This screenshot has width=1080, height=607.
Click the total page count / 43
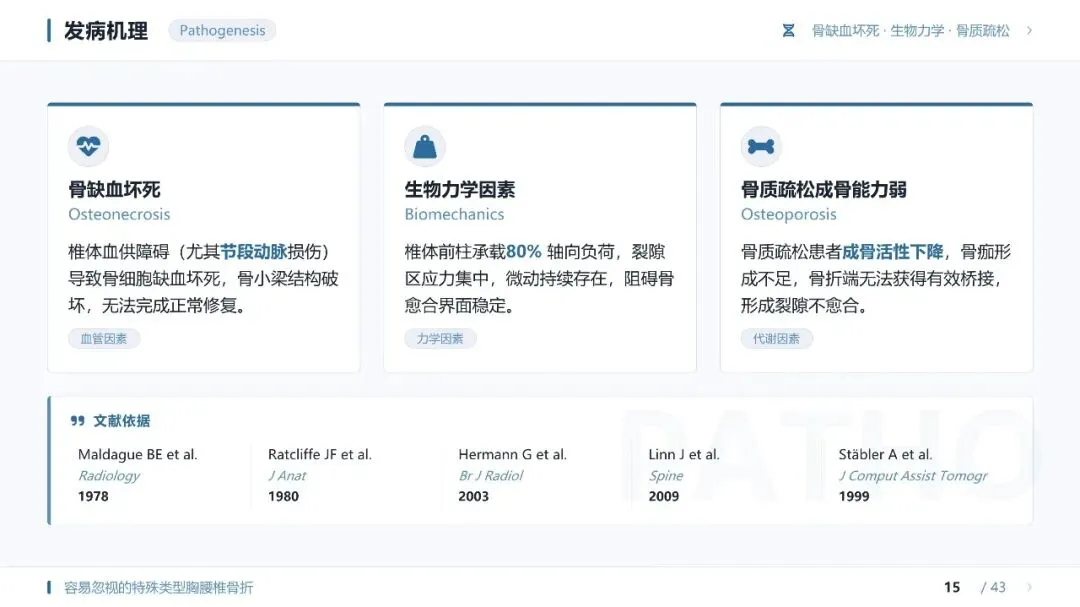[993, 587]
